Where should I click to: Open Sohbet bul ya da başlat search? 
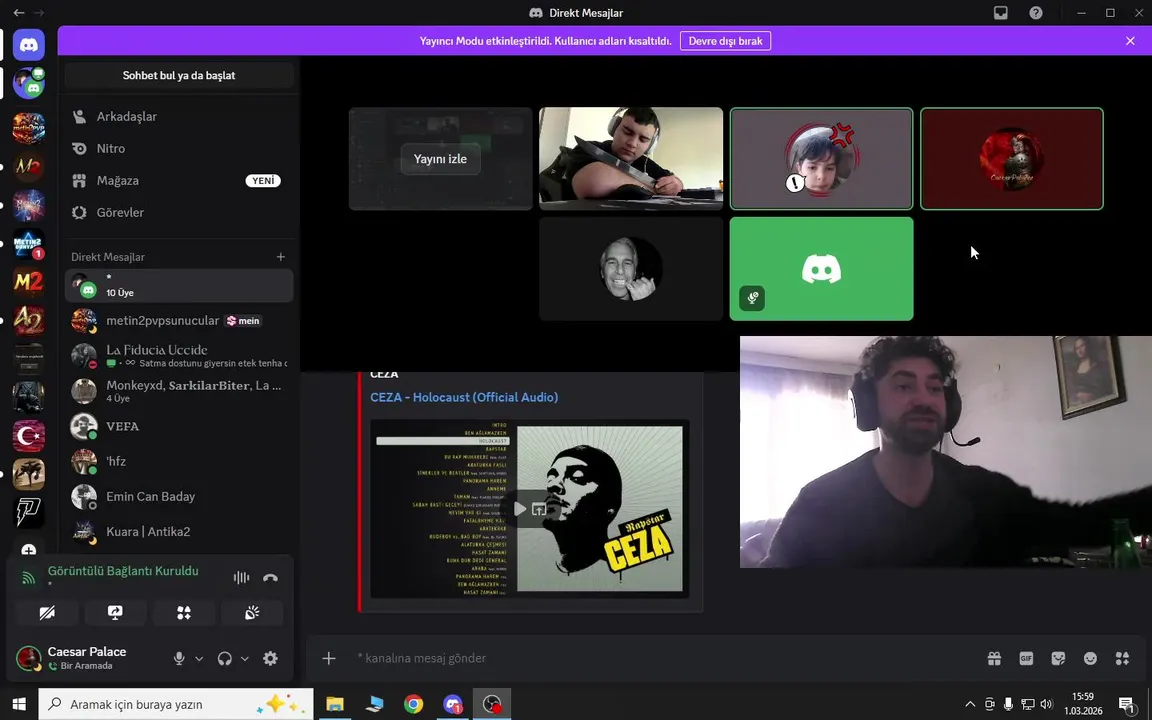coord(179,75)
